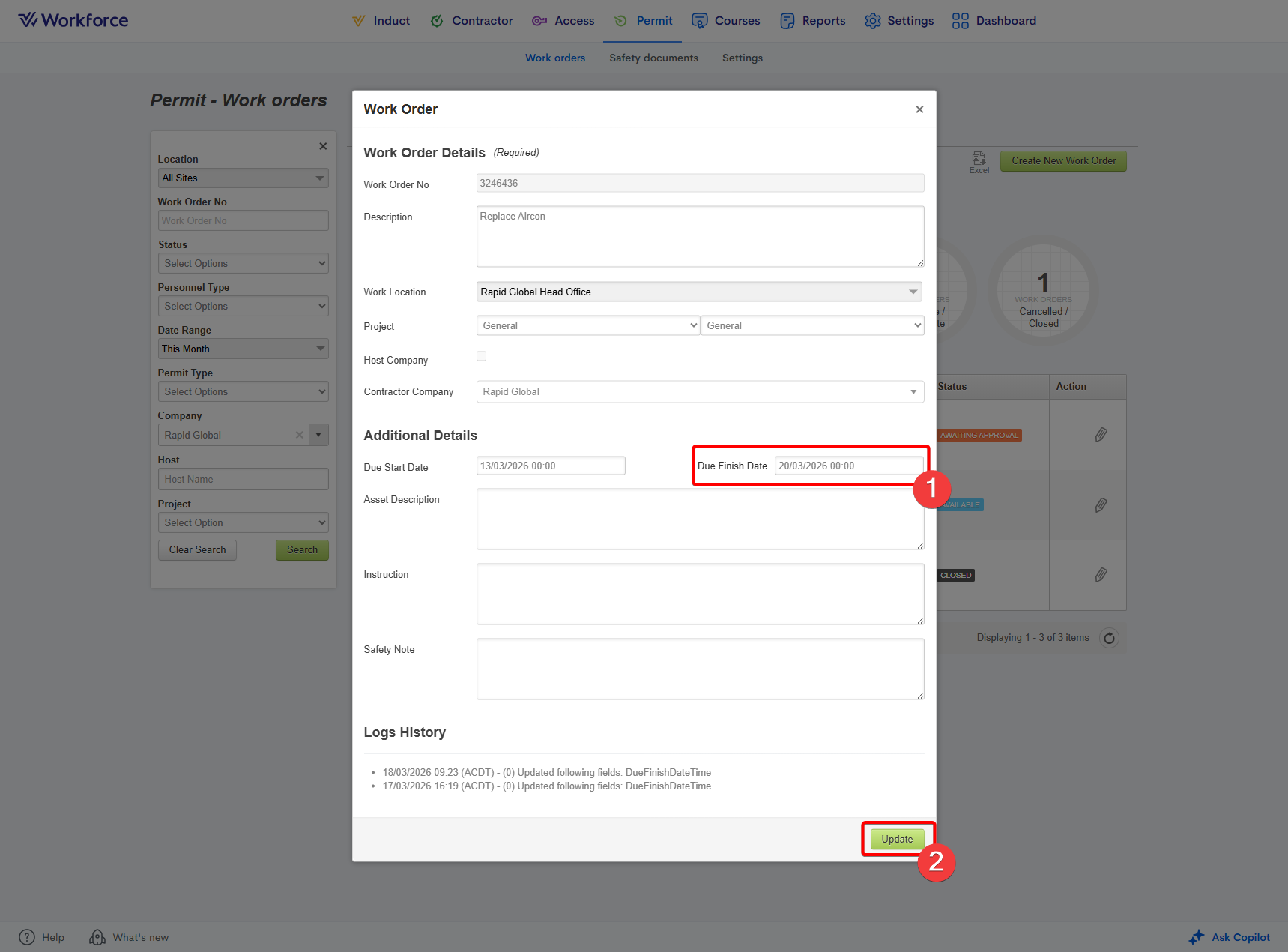Click the Excel export icon
1288x952 pixels.
pyautogui.click(x=979, y=159)
